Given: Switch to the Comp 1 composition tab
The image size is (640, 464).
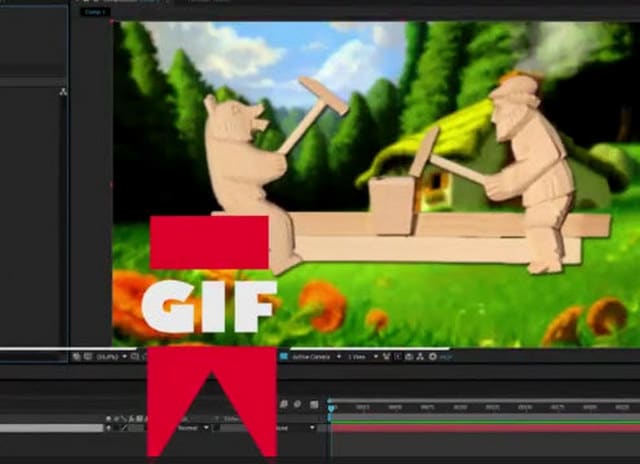Looking at the screenshot, I should [95, 12].
